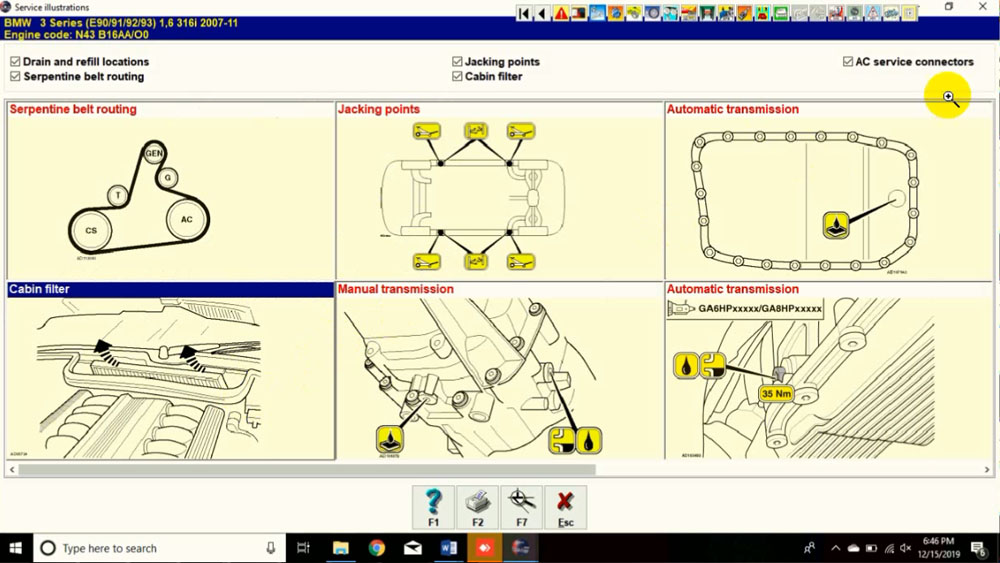This screenshot has width=1000, height=563.
Task: Toggle AC service connectors checkbox
Action: tap(848, 62)
